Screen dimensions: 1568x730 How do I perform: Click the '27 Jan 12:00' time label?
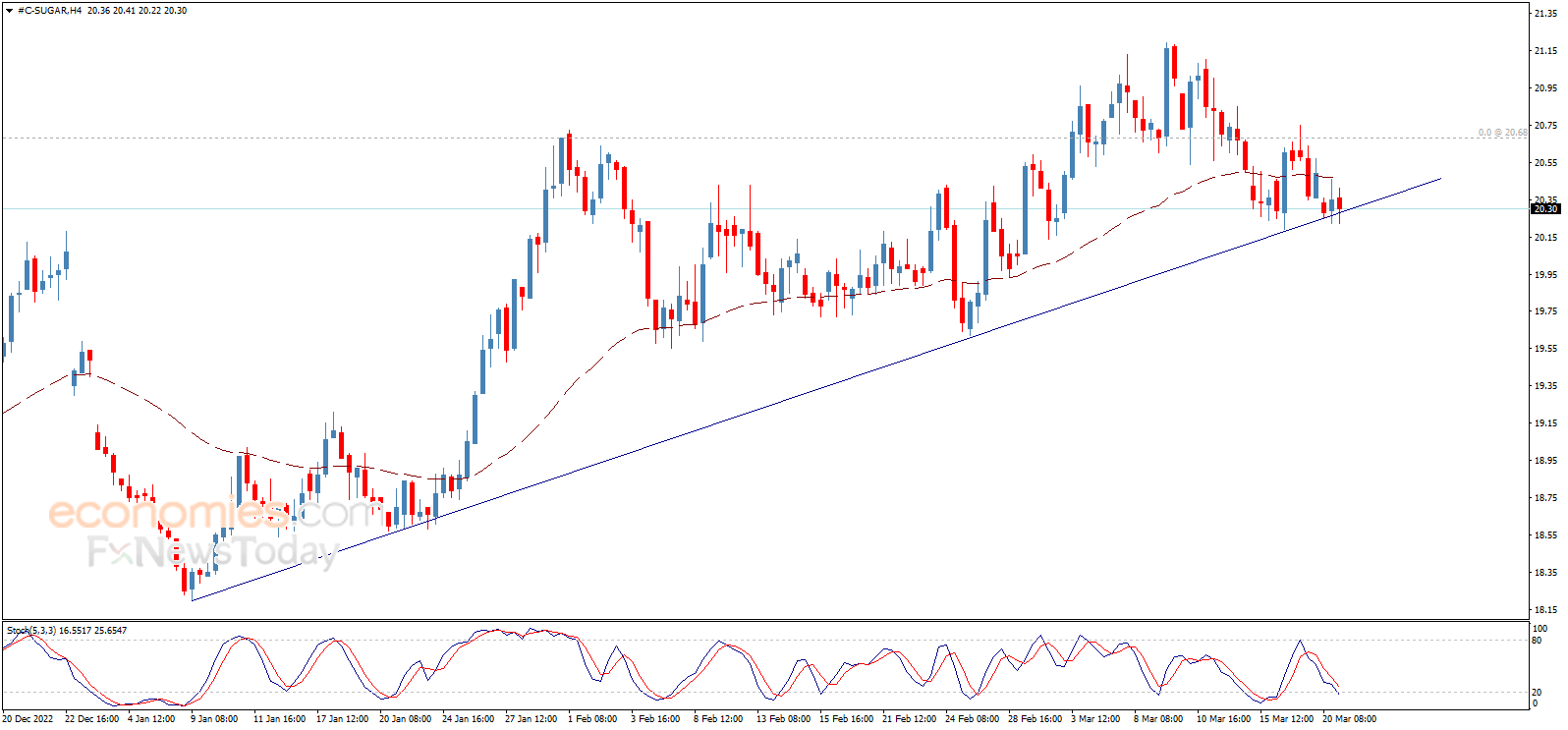pyautogui.click(x=531, y=719)
